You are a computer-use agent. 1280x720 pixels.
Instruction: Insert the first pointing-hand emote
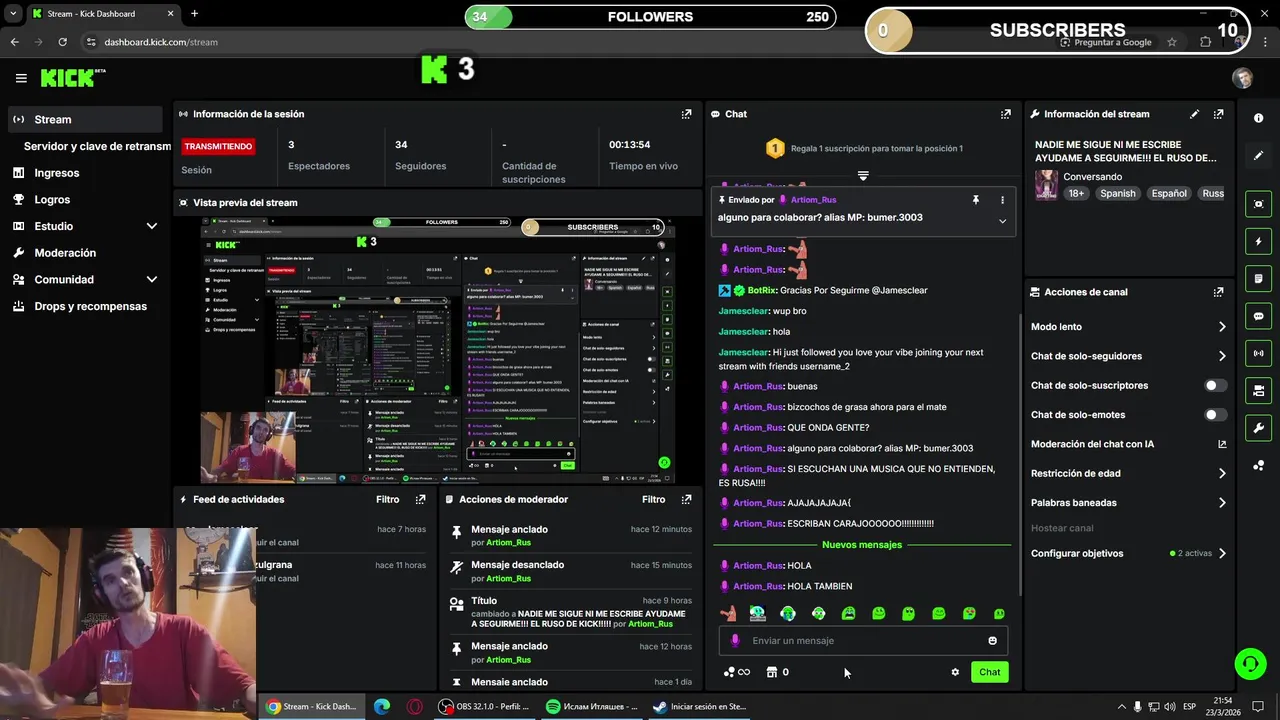click(727, 613)
